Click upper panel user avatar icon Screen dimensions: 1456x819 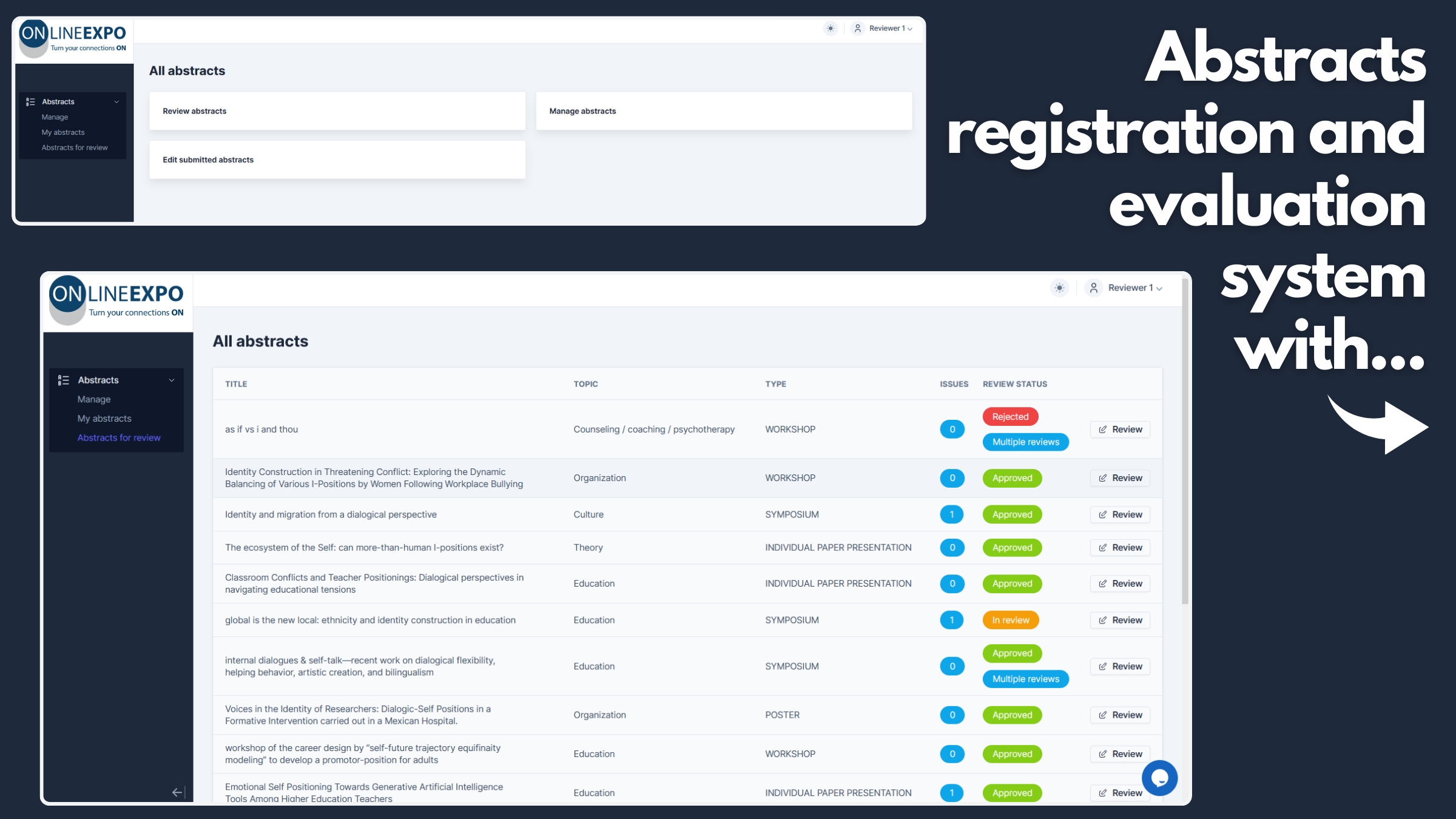(x=857, y=29)
